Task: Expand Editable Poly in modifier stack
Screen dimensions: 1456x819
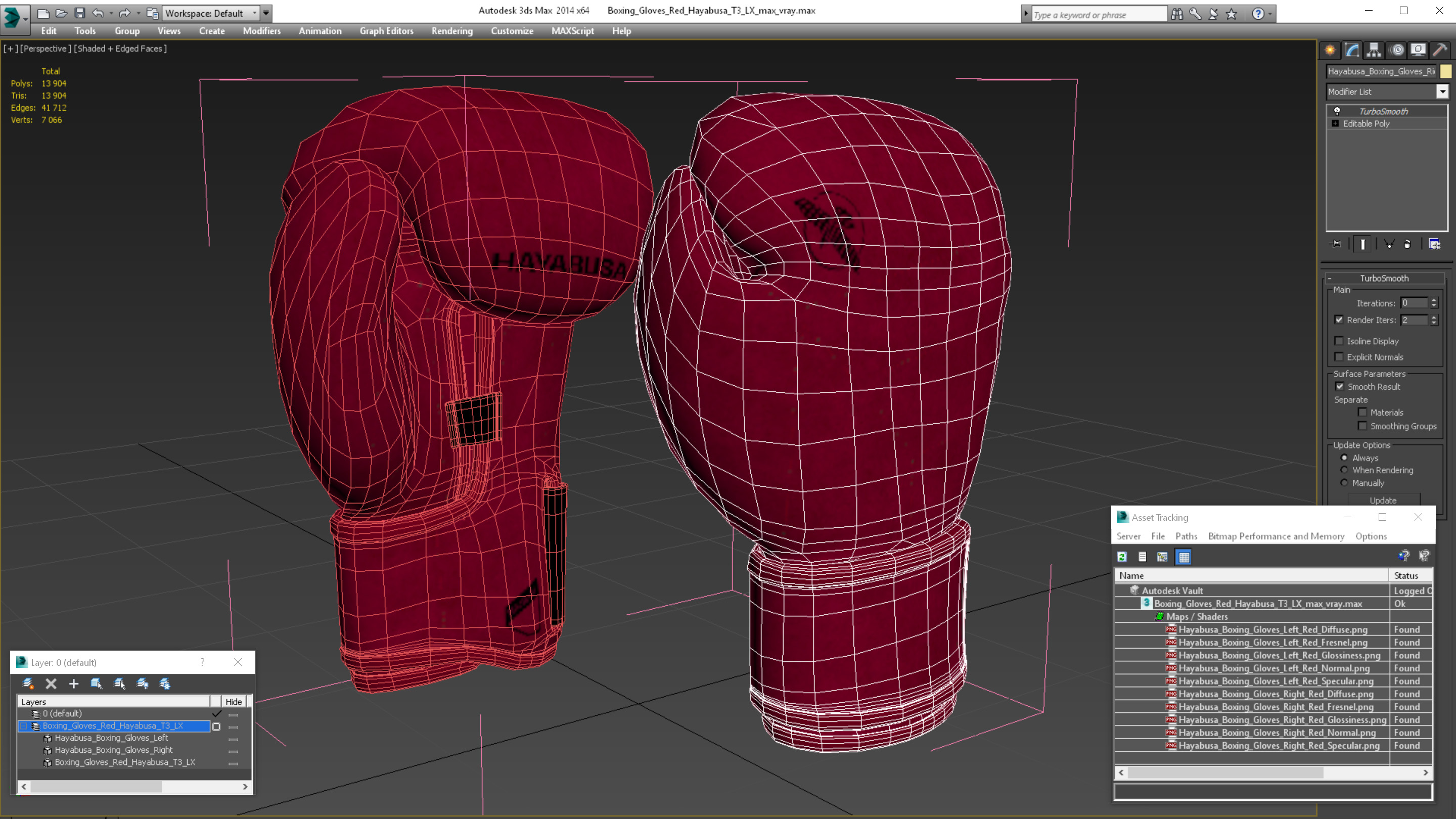Action: [1336, 123]
